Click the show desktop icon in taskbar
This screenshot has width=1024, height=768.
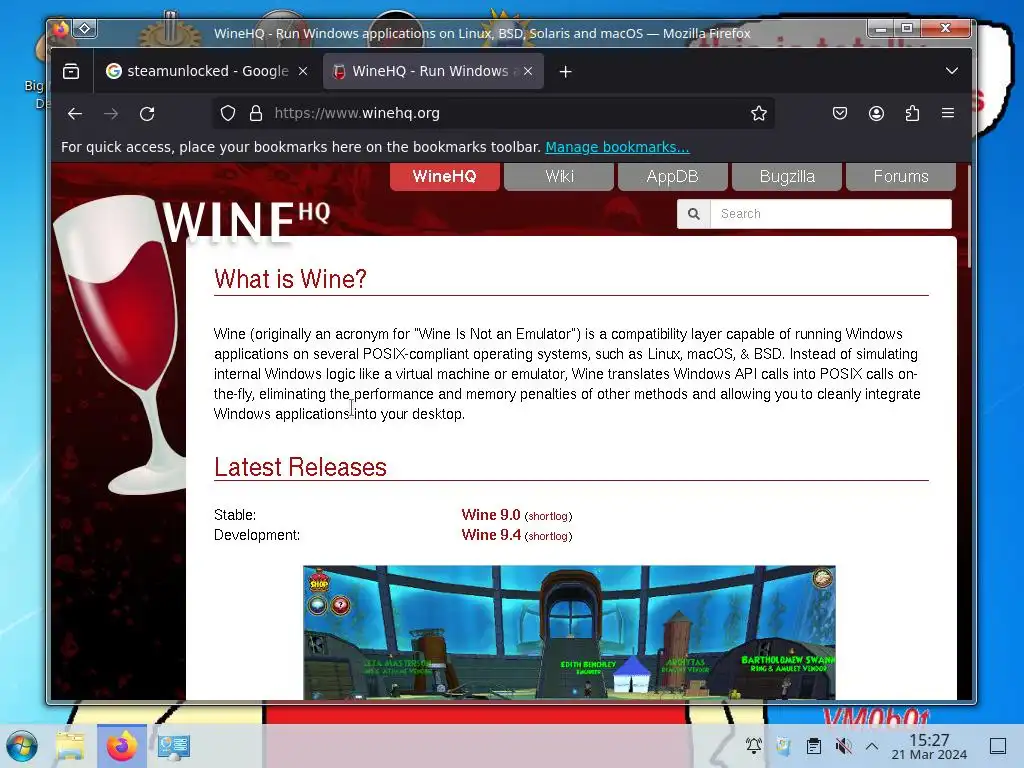tap(998, 746)
